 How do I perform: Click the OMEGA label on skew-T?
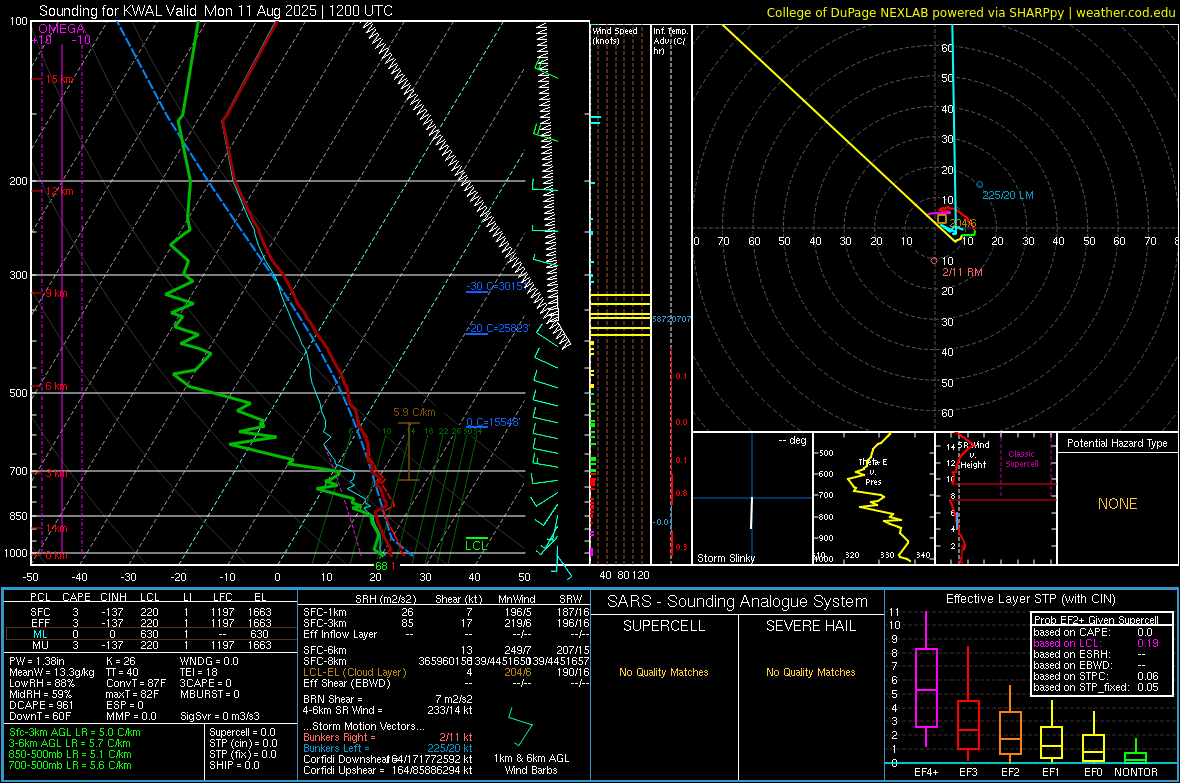pyautogui.click(x=61, y=29)
